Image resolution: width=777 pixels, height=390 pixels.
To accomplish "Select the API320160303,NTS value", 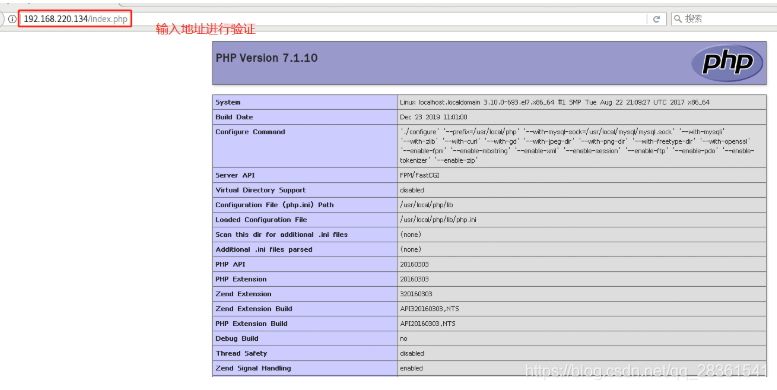I will [x=429, y=309].
